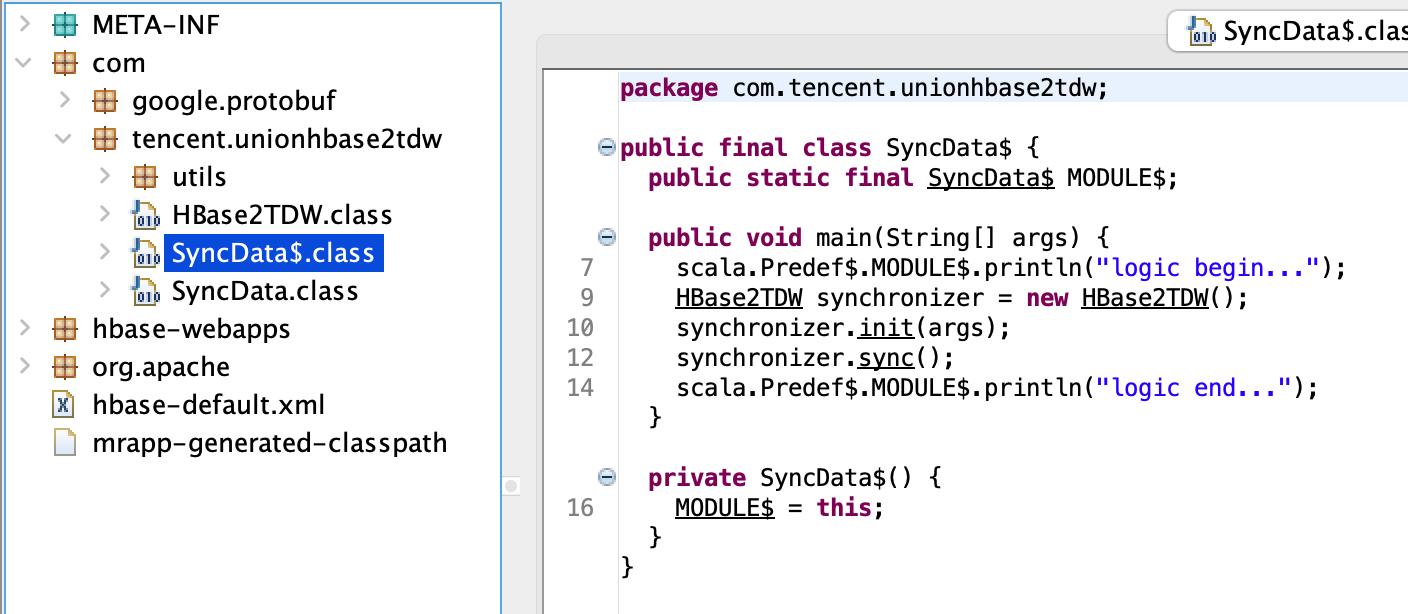Click the utils package icon
This screenshot has width=1408, height=614.
click(145, 177)
